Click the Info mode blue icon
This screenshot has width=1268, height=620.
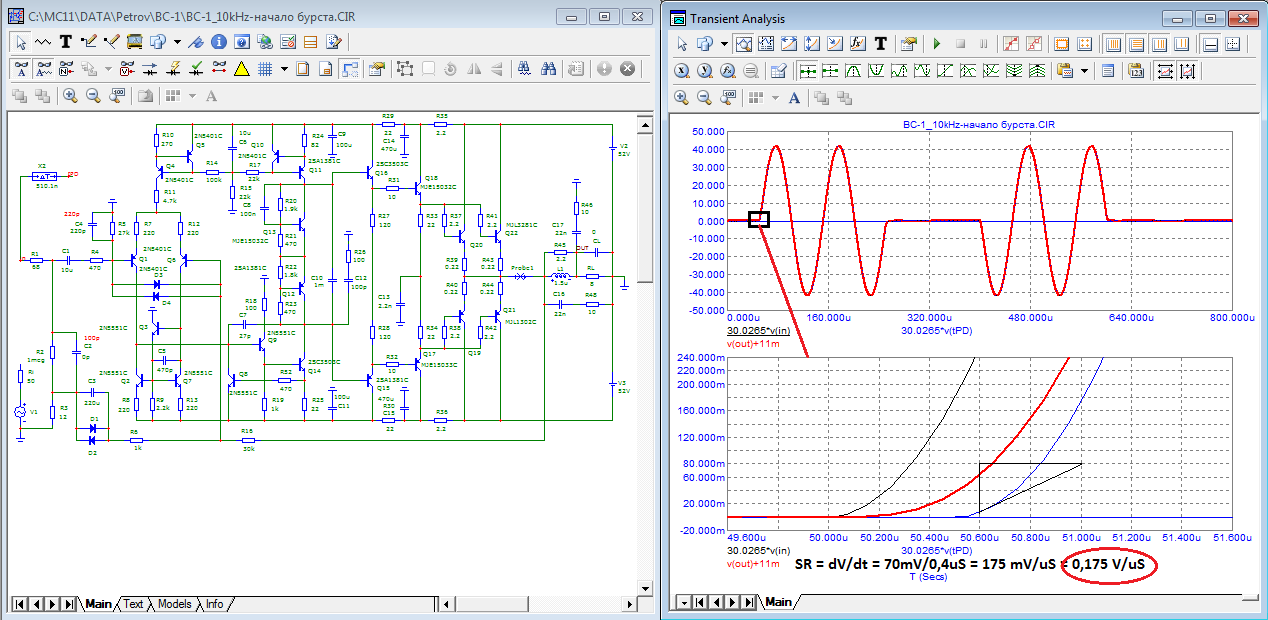point(218,42)
